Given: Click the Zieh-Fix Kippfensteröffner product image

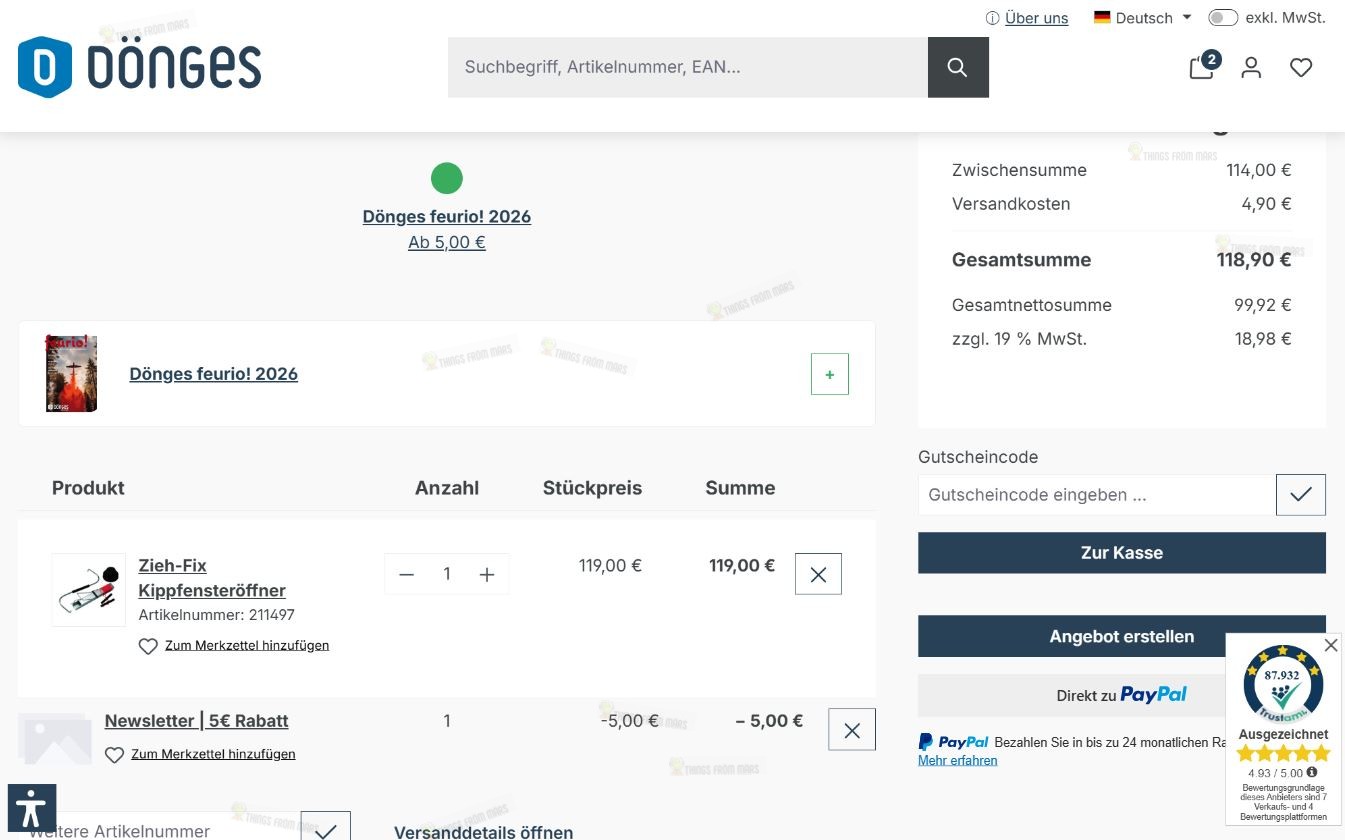Looking at the screenshot, I should (89, 590).
